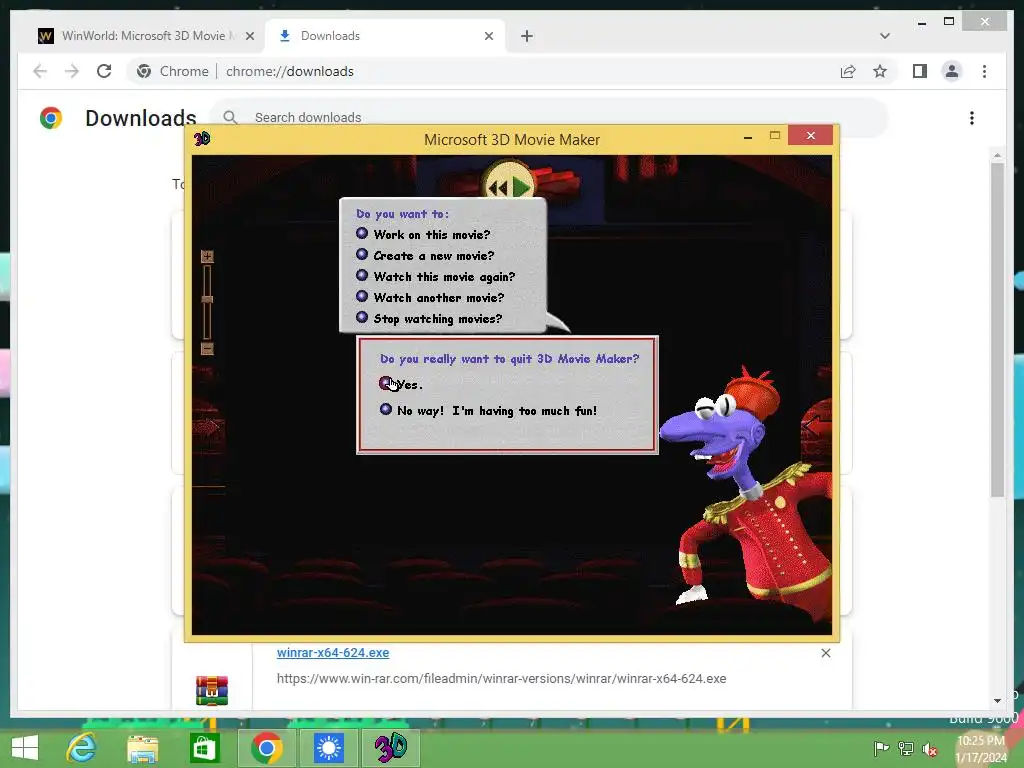Click the volume minus button in 3D Movie Maker

(207, 349)
